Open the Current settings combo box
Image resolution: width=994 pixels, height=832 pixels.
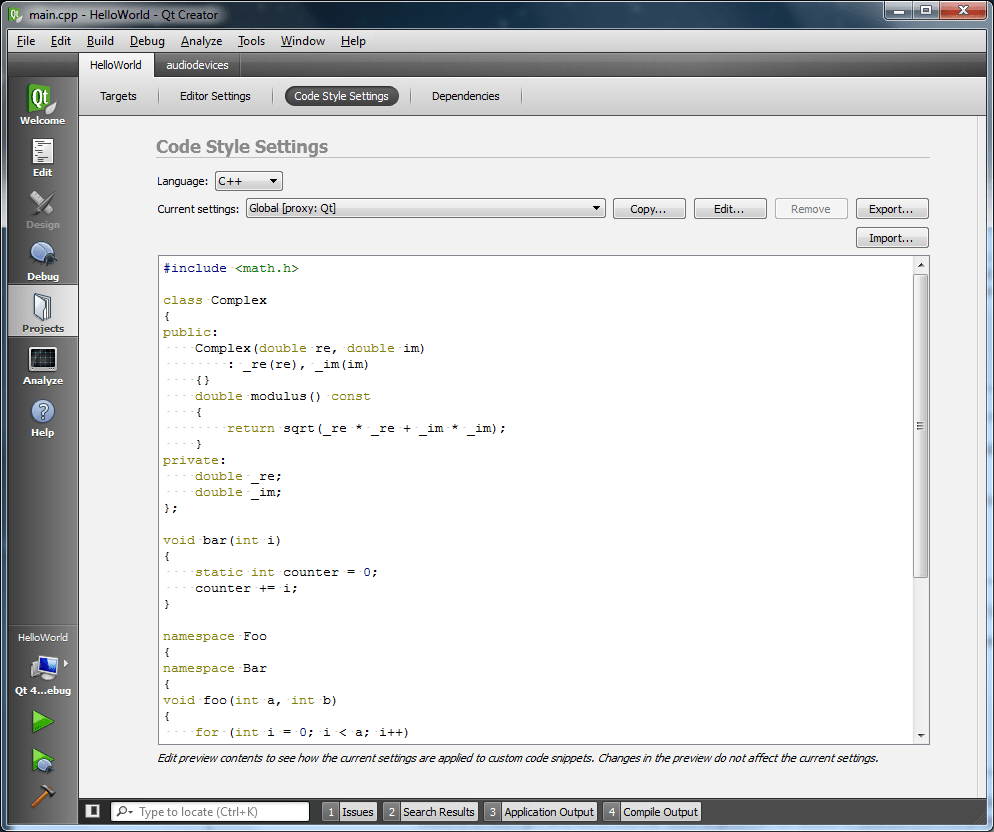pyautogui.click(x=425, y=208)
